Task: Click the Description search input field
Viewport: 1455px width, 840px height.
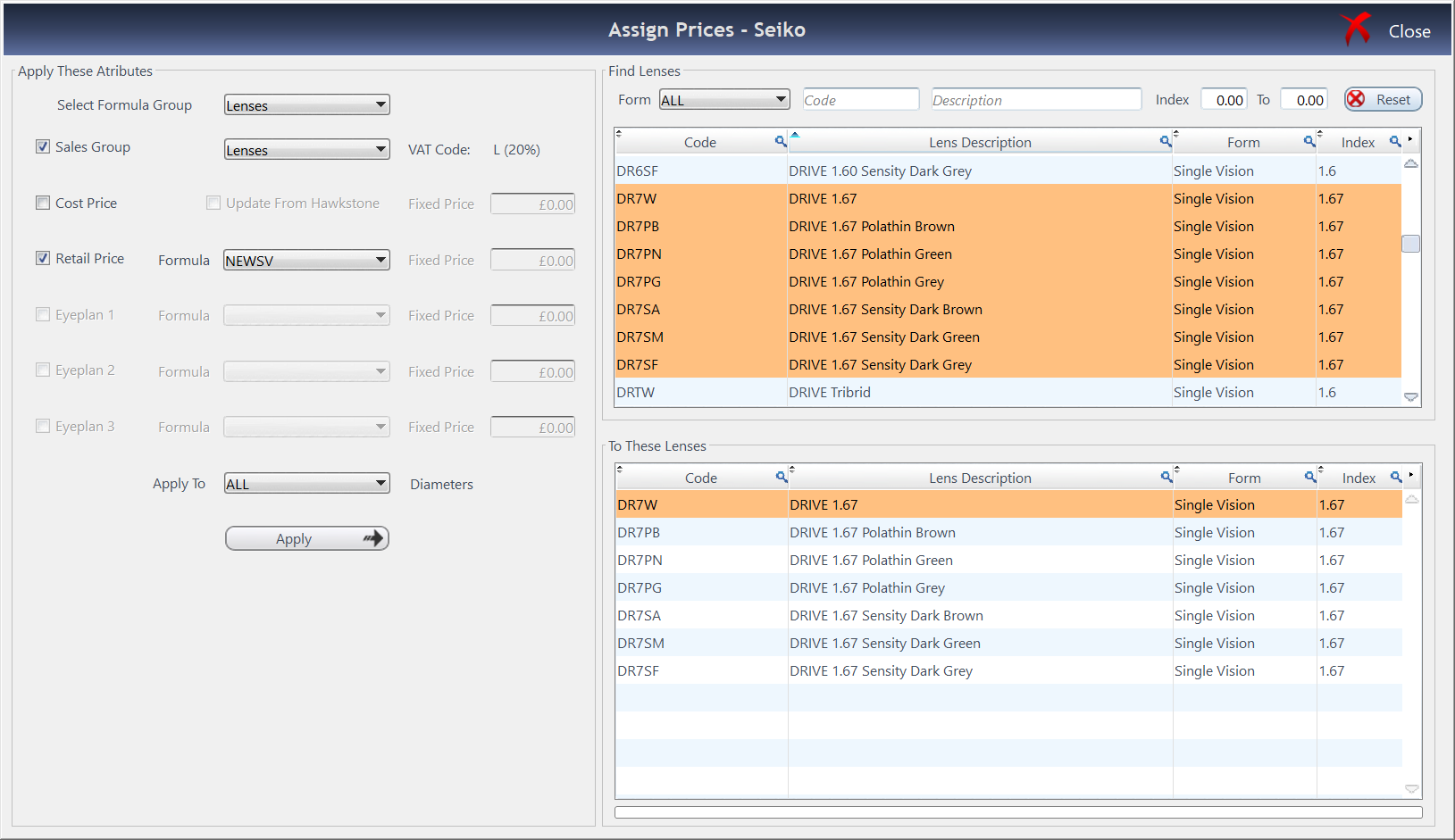Action: click(x=1036, y=99)
